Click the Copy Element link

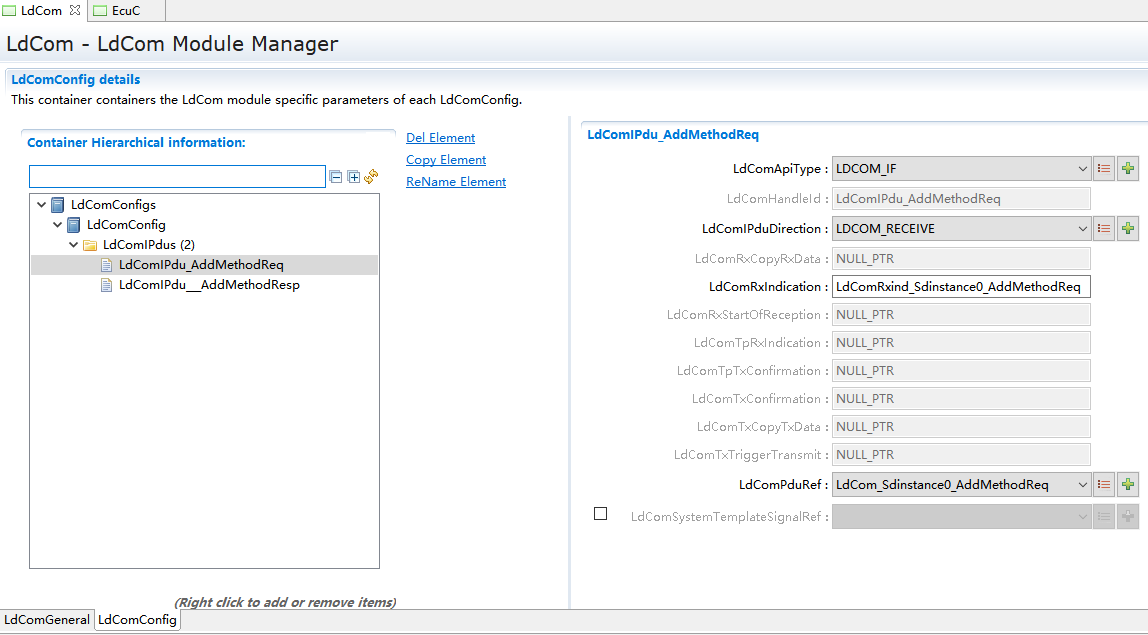[446, 160]
